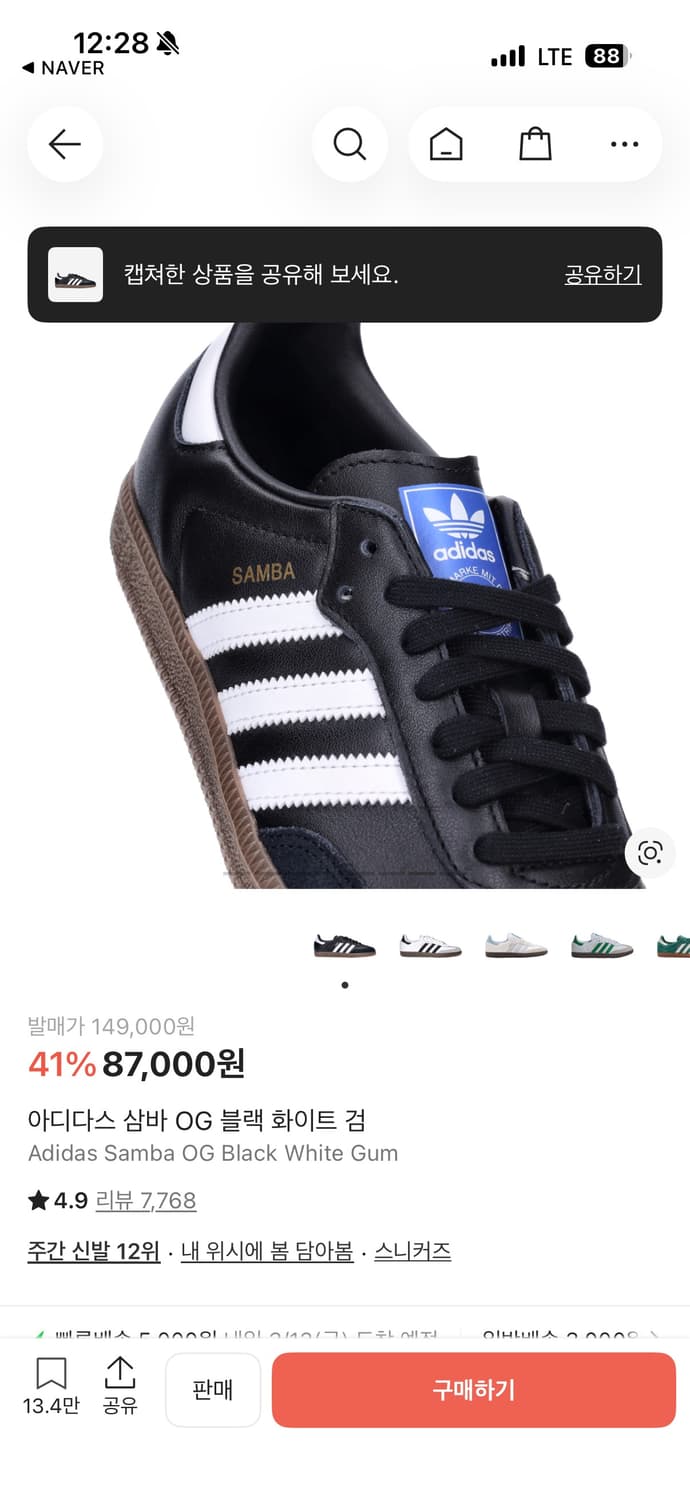Viewport: 690px width, 1500px height.
Task: Open 리뷰 7,768 reviews link
Action: pyautogui.click(x=146, y=1200)
